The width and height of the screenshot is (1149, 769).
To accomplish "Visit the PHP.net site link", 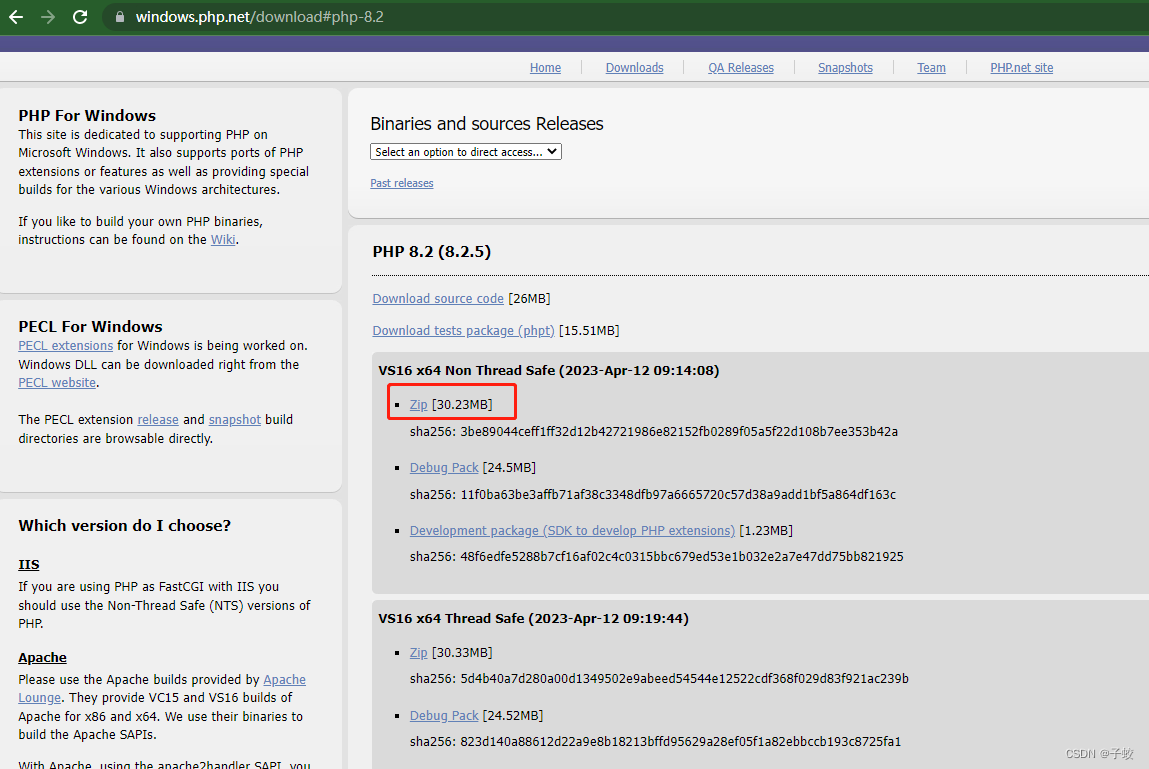I will [1021, 67].
